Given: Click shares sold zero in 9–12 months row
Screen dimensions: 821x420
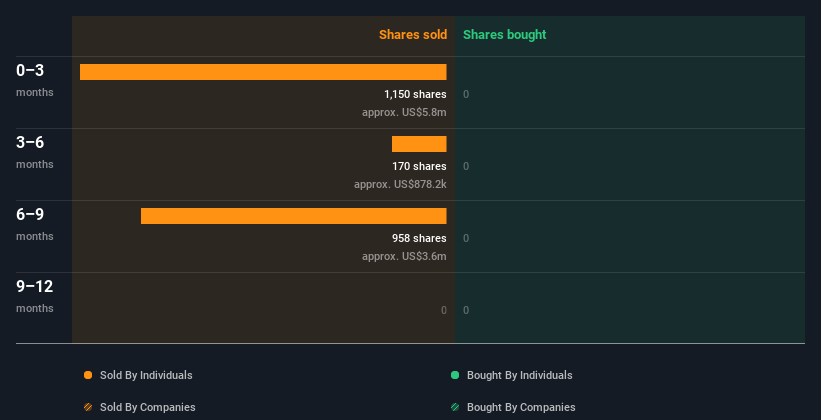Looking at the screenshot, I should pos(443,310).
